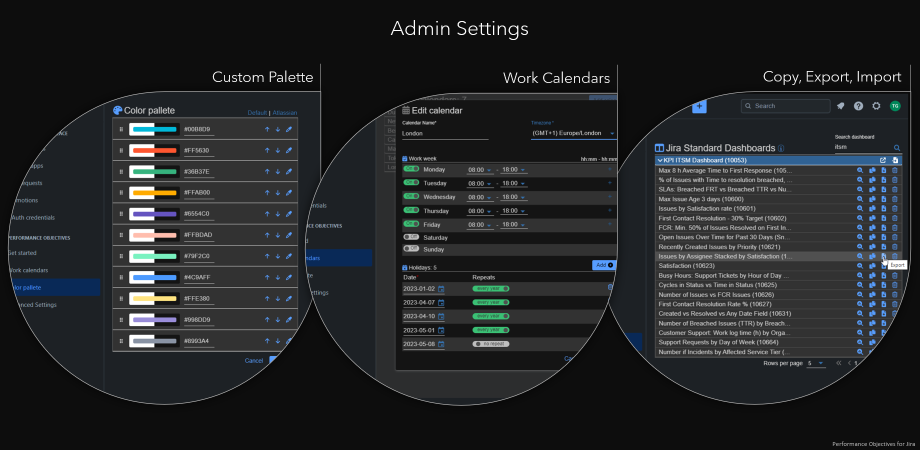Open 'Get started' sidebar item
Viewport: 920px width, 450px height.
click(x=22, y=253)
